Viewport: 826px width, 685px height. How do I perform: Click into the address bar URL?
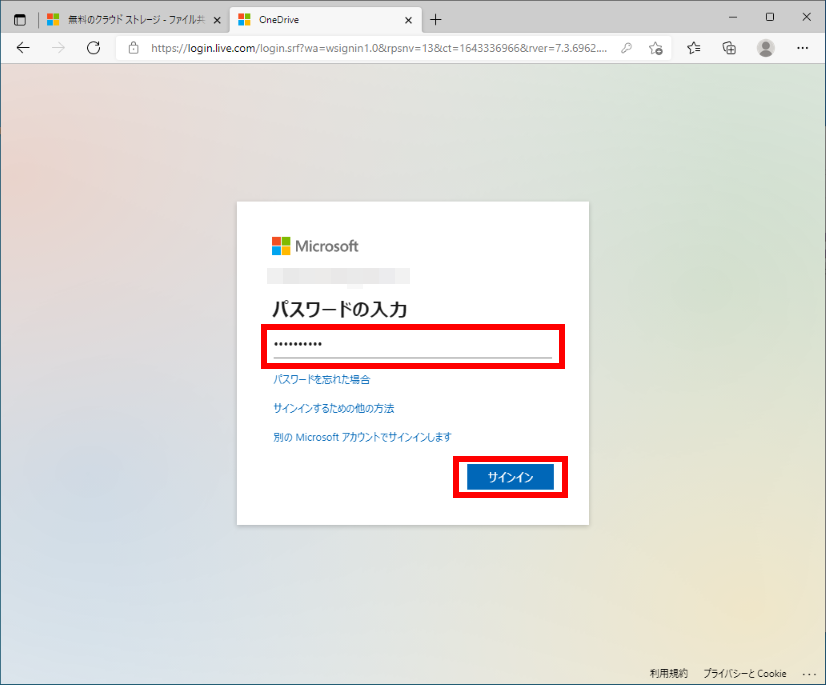point(379,48)
